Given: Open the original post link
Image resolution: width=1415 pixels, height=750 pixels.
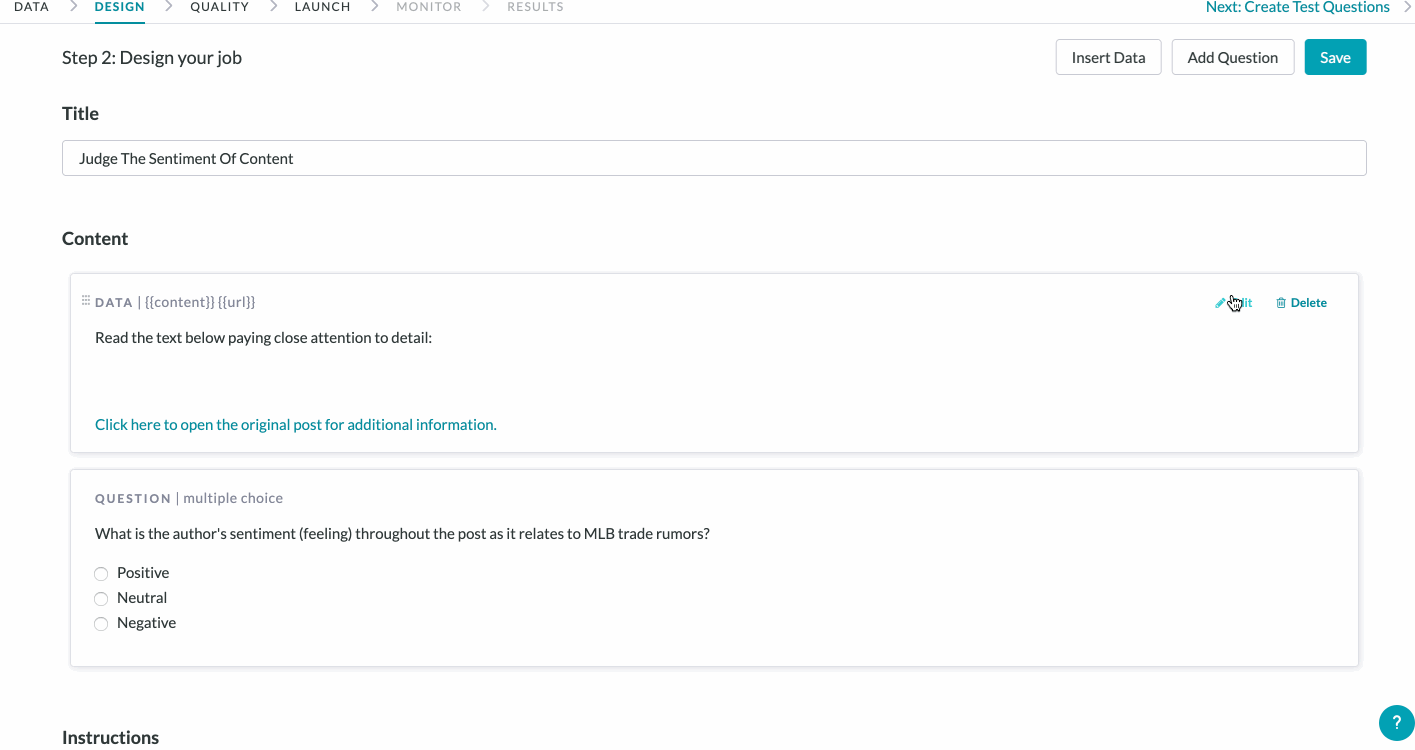Looking at the screenshot, I should (295, 425).
